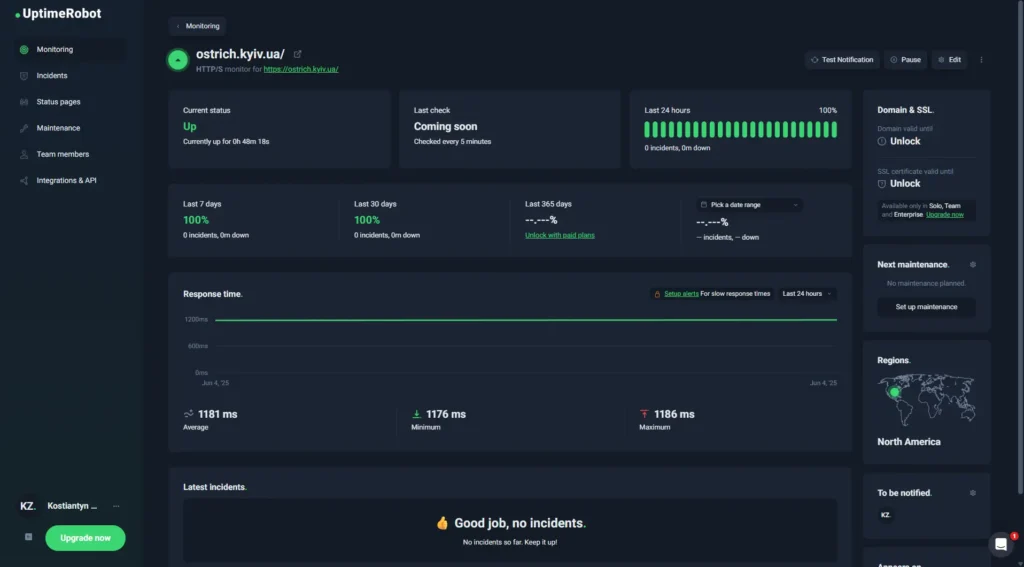Screen dimensions: 1024x567
Task: Click Setup alerts link
Action: click(x=681, y=294)
